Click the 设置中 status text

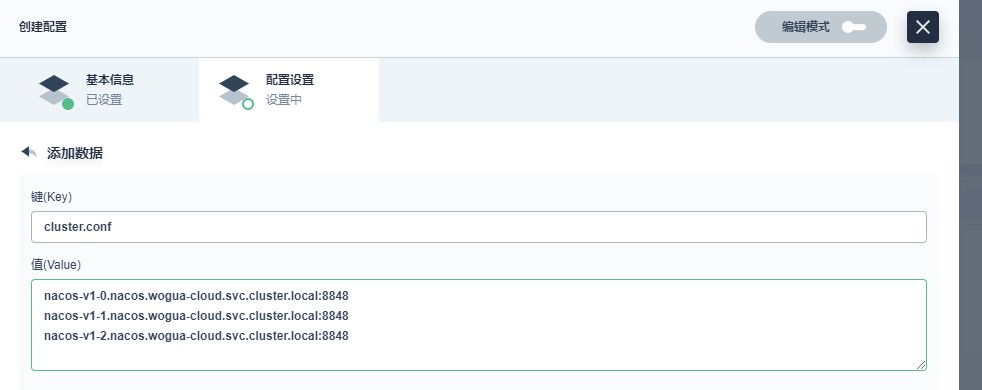[x=284, y=100]
